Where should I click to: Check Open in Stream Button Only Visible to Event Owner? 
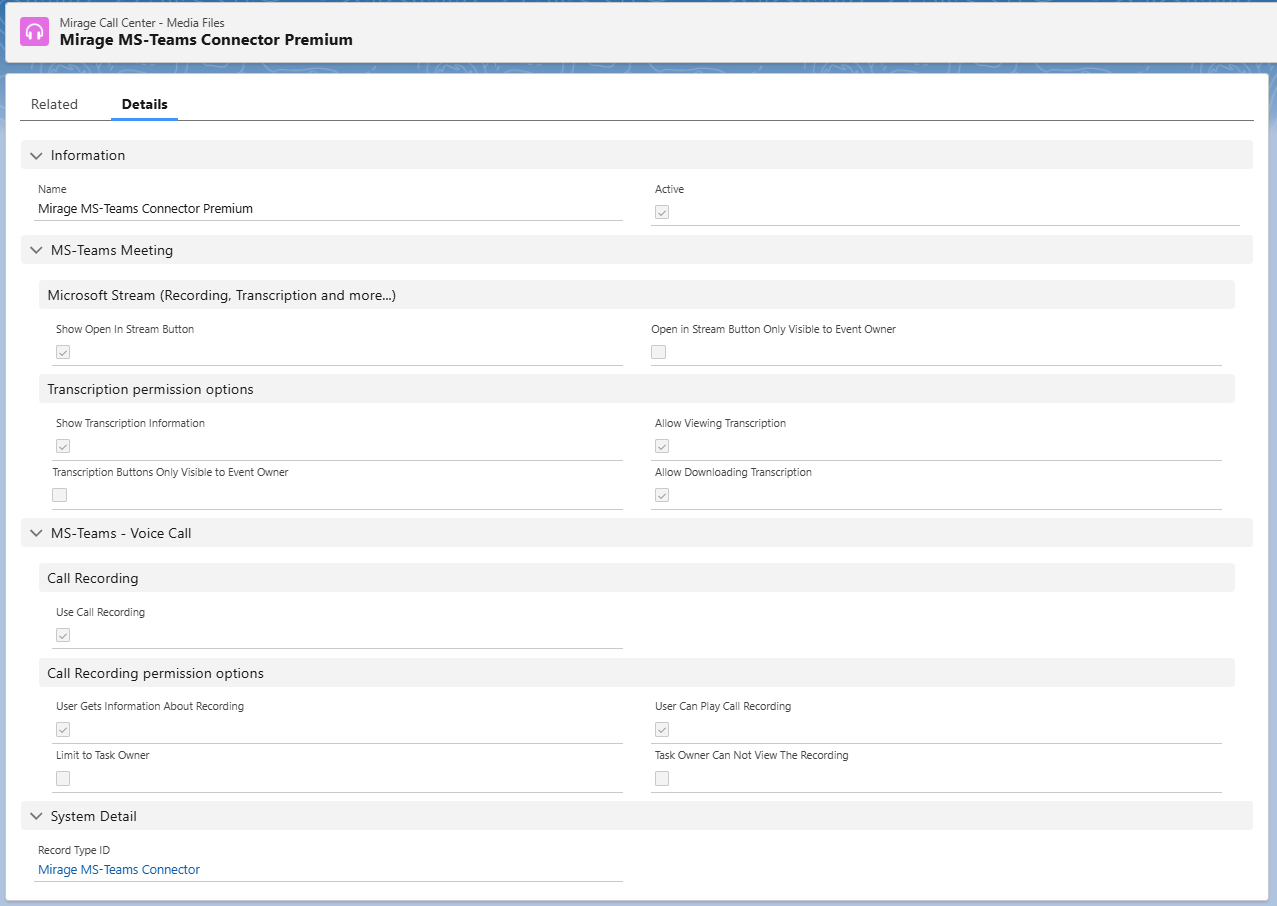point(658,352)
